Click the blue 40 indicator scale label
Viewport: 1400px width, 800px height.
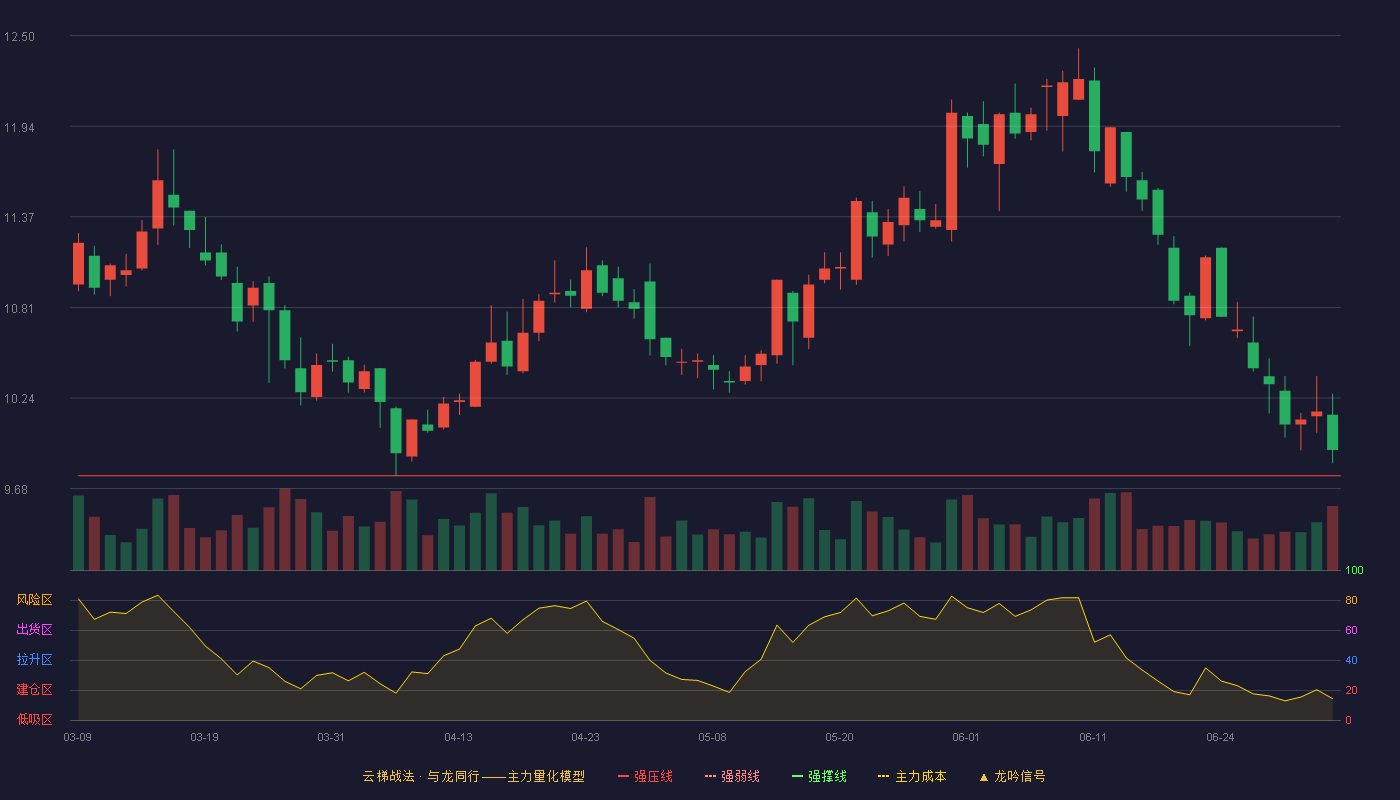click(1351, 660)
